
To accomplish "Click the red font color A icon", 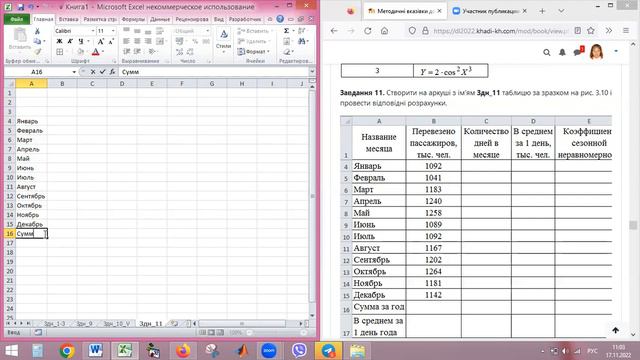I will click(96, 52).
